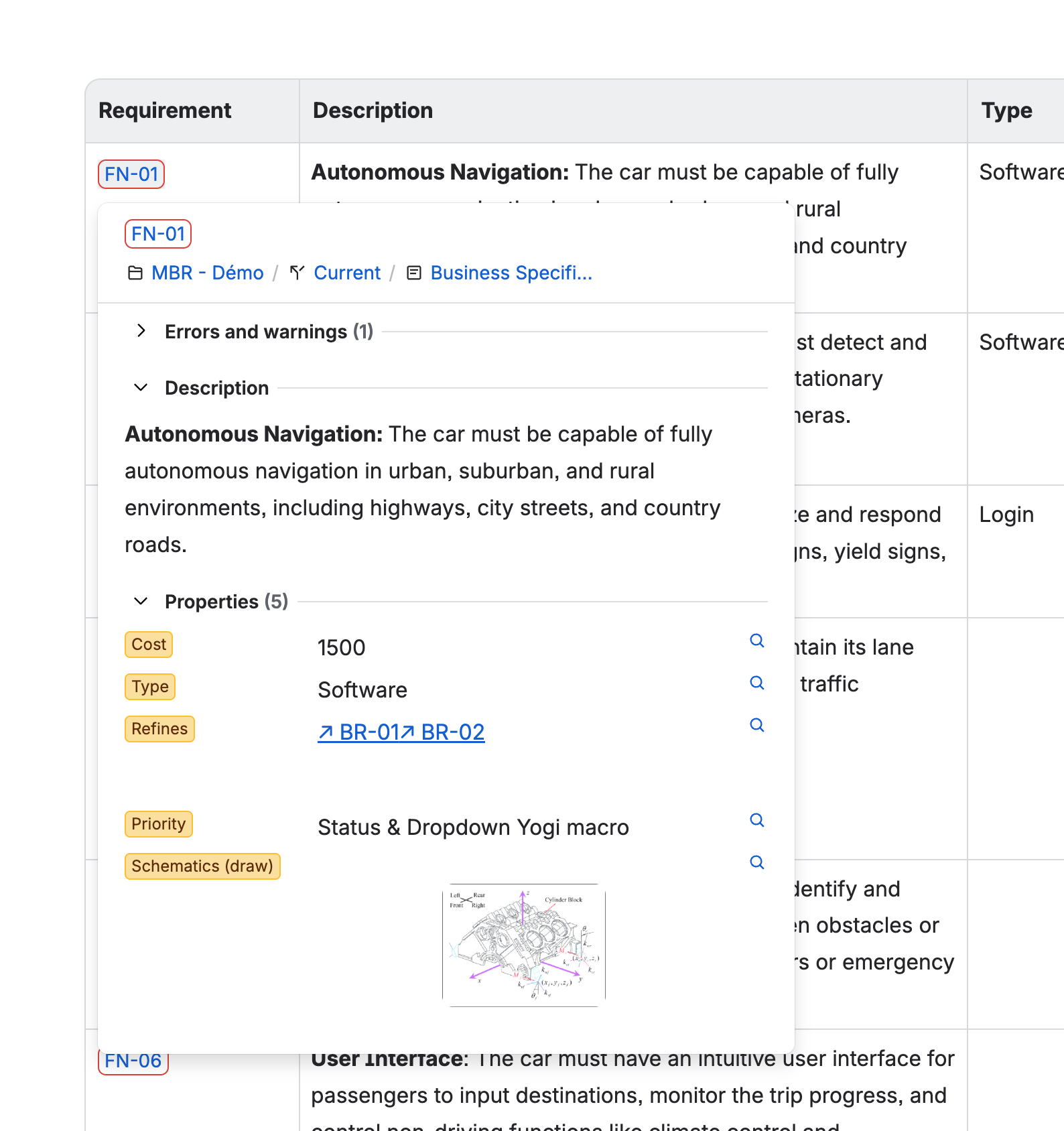
Task: Click the Cost value 1500
Action: coord(342,648)
